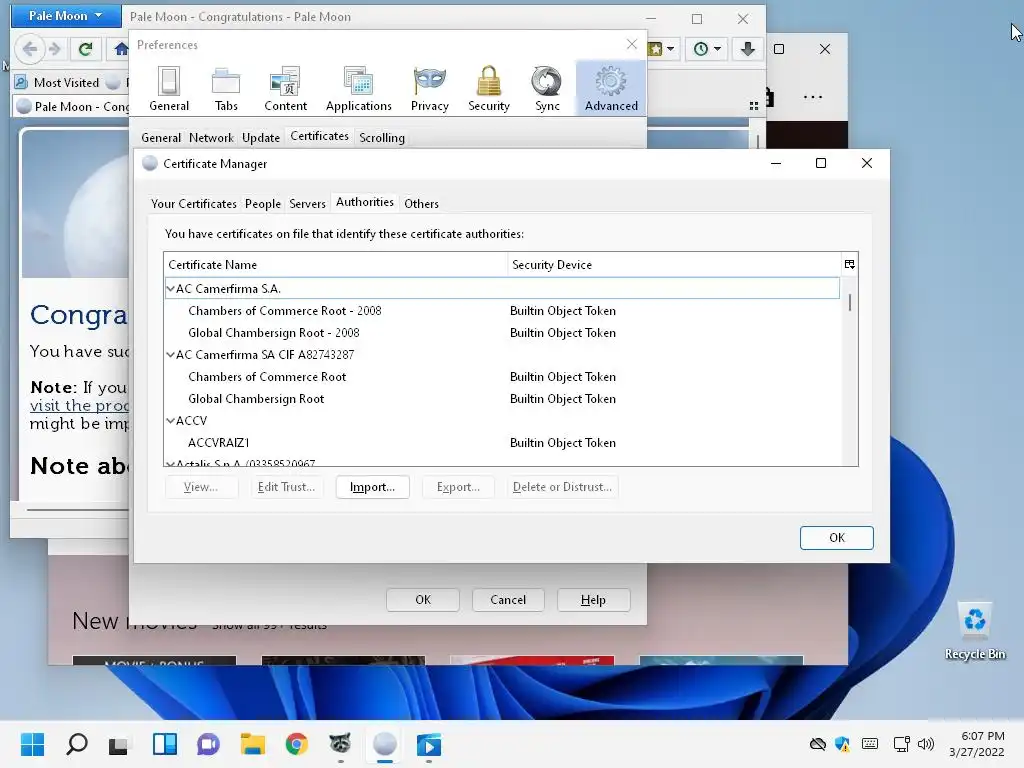Sort by Certificate Name column header
The image size is (1024, 768).
click(x=336, y=264)
